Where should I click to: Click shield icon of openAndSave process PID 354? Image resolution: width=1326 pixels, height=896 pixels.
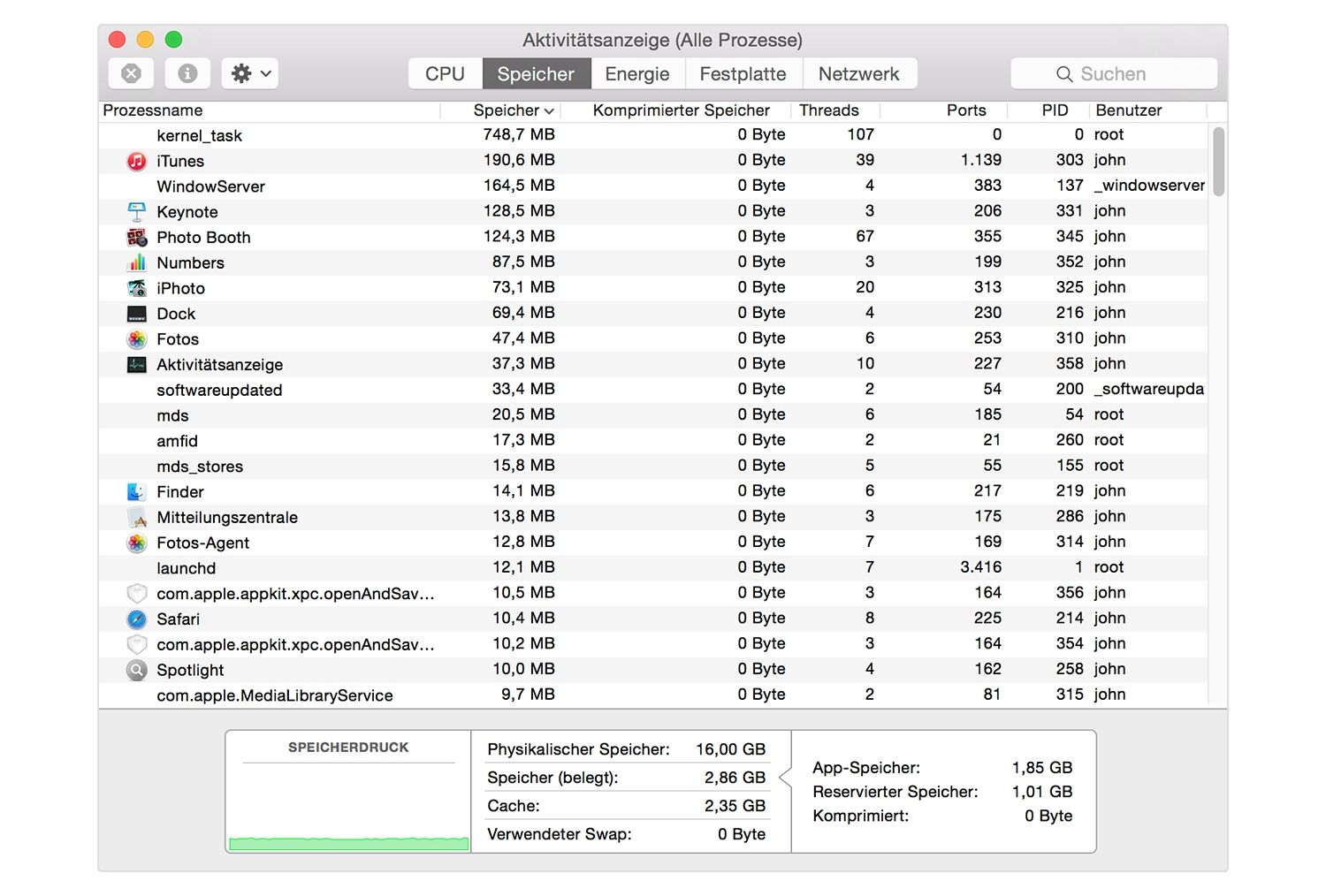(136, 644)
